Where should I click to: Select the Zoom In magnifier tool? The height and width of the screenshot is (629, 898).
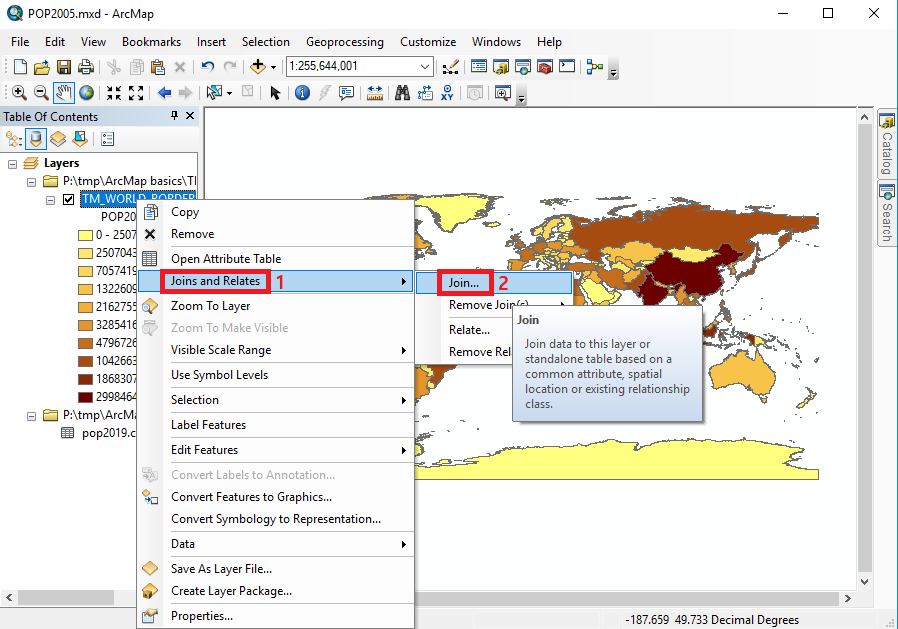pos(18,93)
